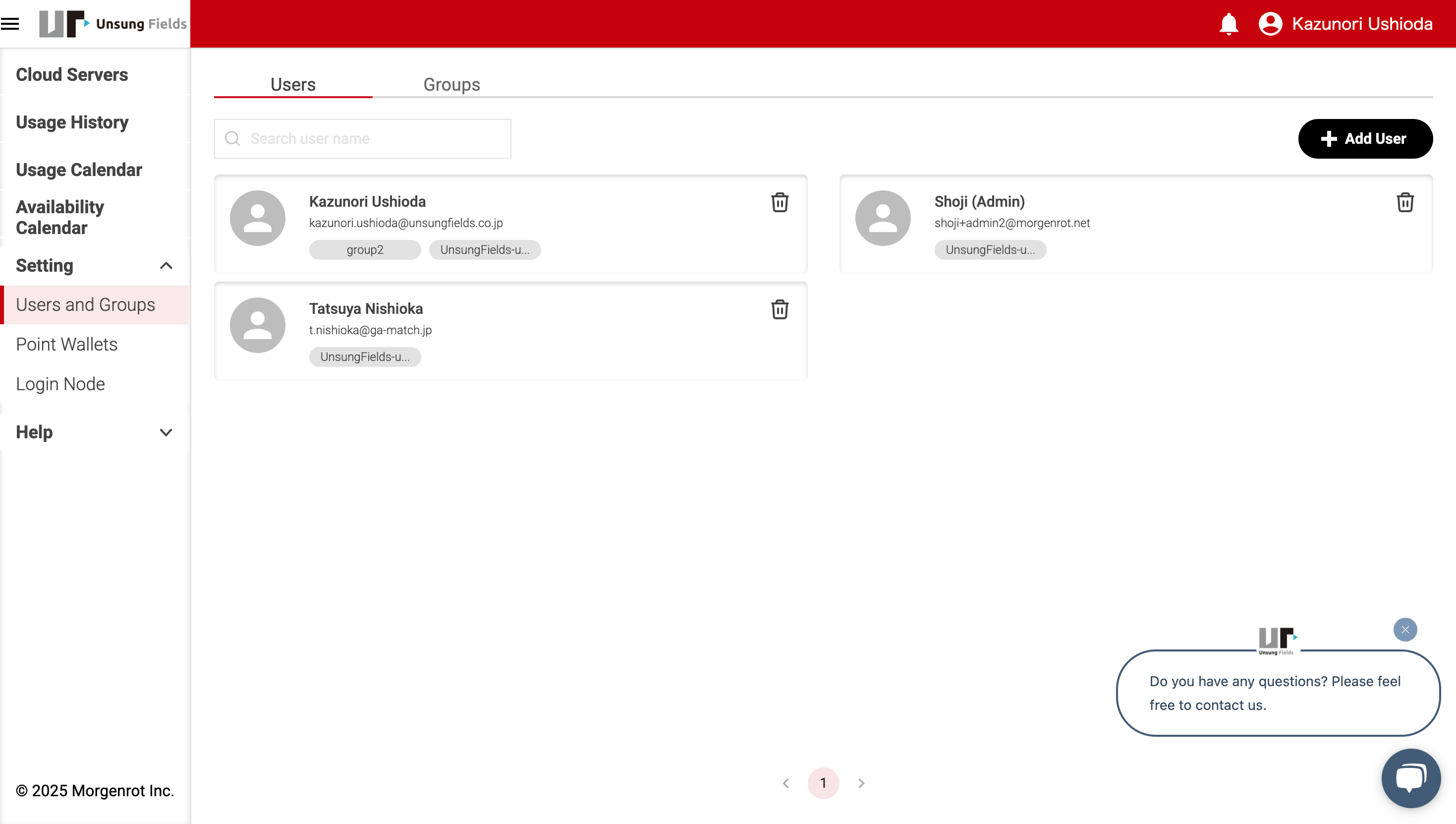Delete user Kazunori Ushioda with trash icon
This screenshot has width=1456, height=824.
pyautogui.click(x=780, y=202)
